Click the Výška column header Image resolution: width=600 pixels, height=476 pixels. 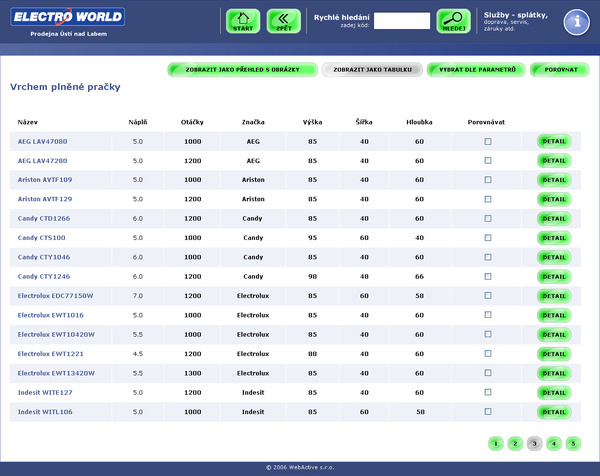click(x=312, y=122)
